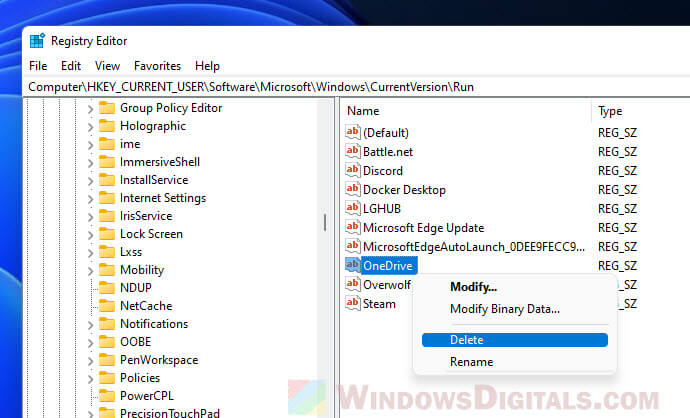Select the Battle.net string value icon

coord(352,151)
